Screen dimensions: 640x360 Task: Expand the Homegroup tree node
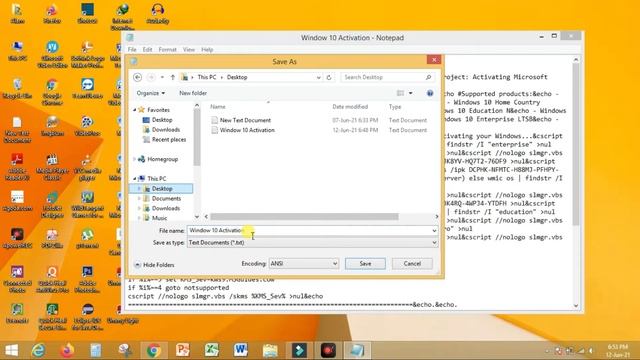point(135,159)
